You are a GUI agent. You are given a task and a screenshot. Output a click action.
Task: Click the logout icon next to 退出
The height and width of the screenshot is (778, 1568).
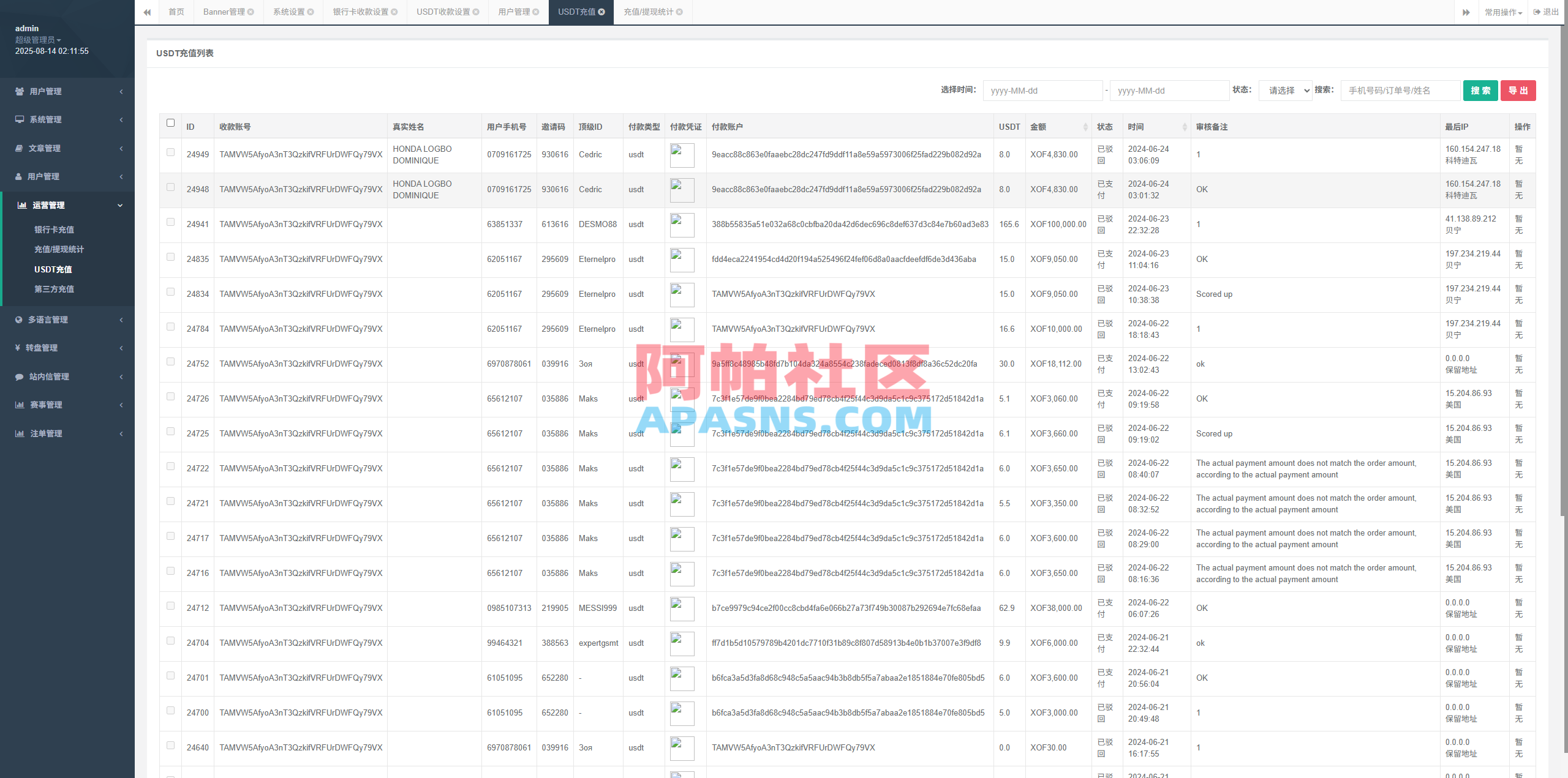pos(1536,12)
